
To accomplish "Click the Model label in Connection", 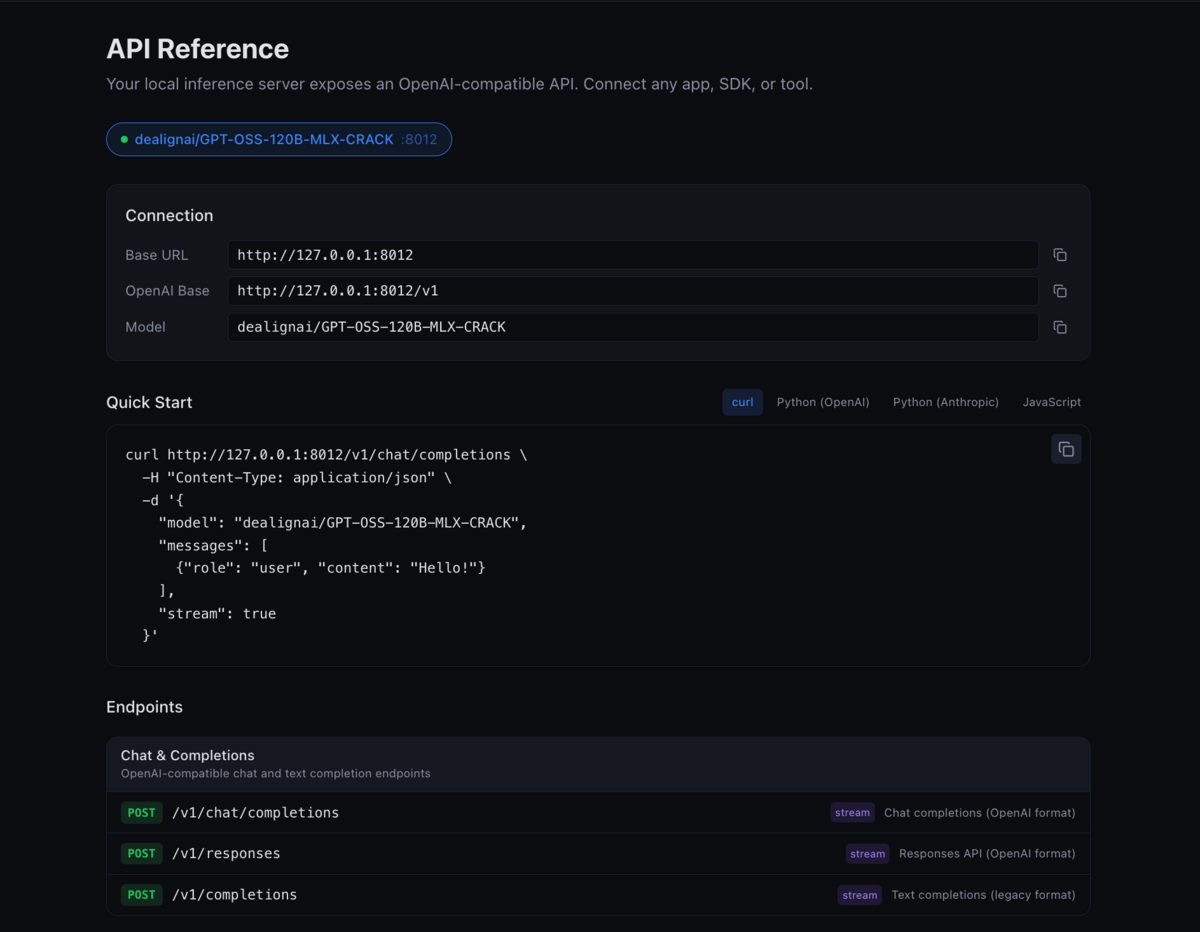I will pyautogui.click(x=145, y=327).
